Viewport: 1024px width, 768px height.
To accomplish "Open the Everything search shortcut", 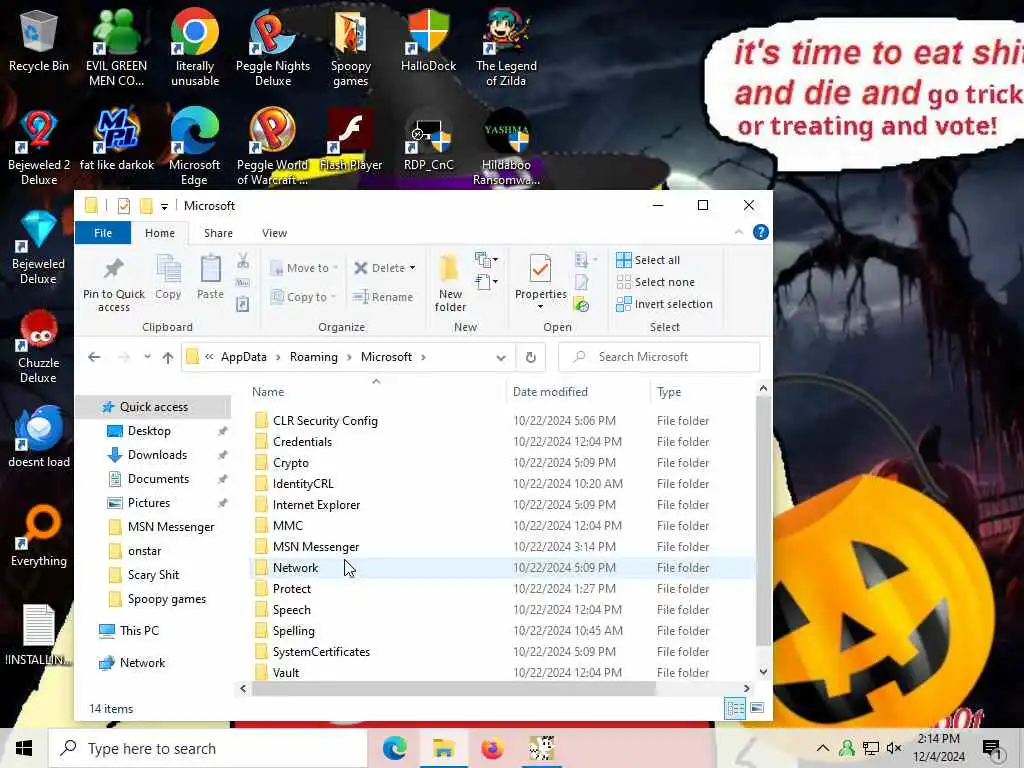I will click(x=39, y=536).
